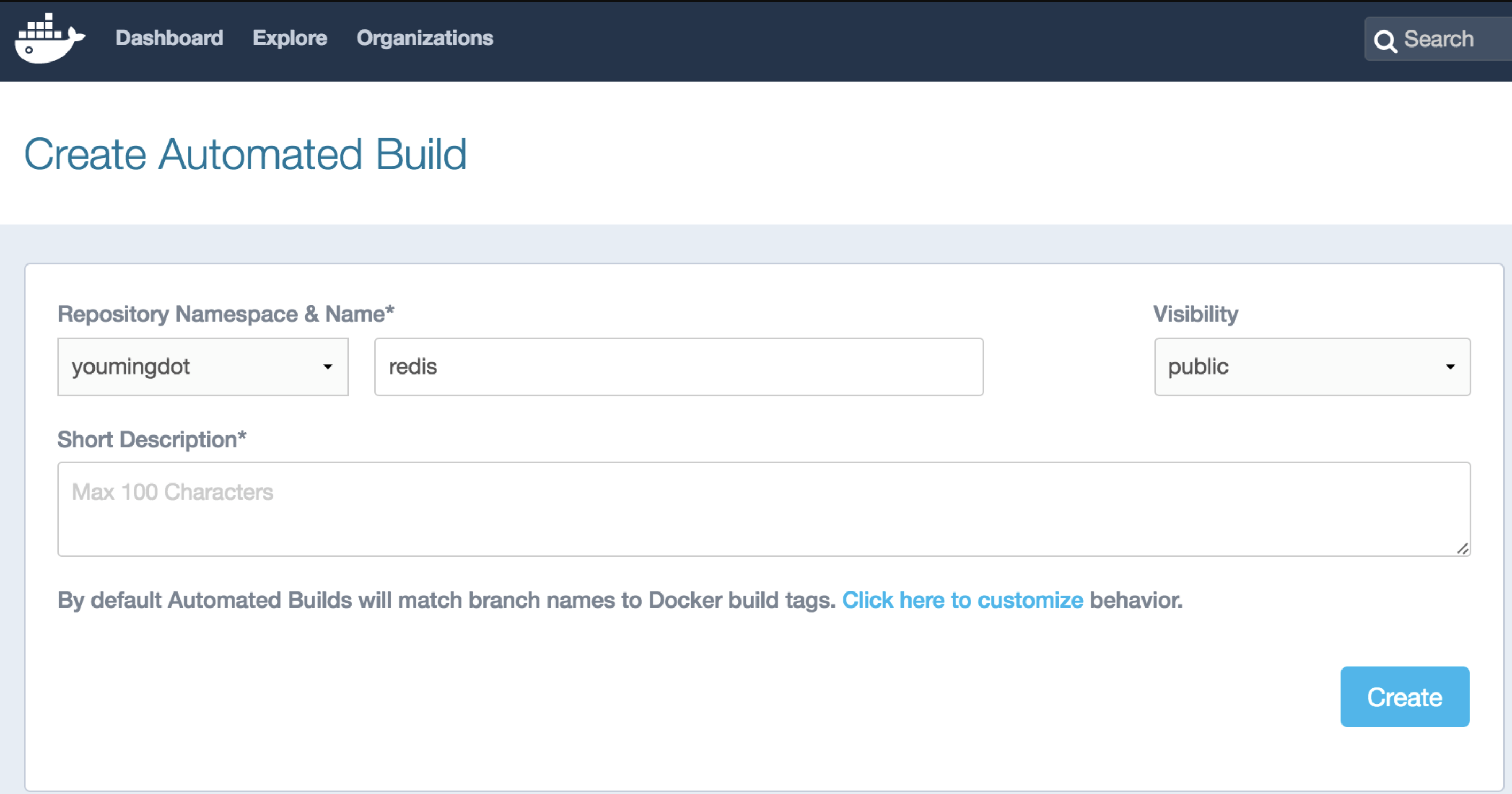Open the public Visibility dropdown

(1312, 367)
